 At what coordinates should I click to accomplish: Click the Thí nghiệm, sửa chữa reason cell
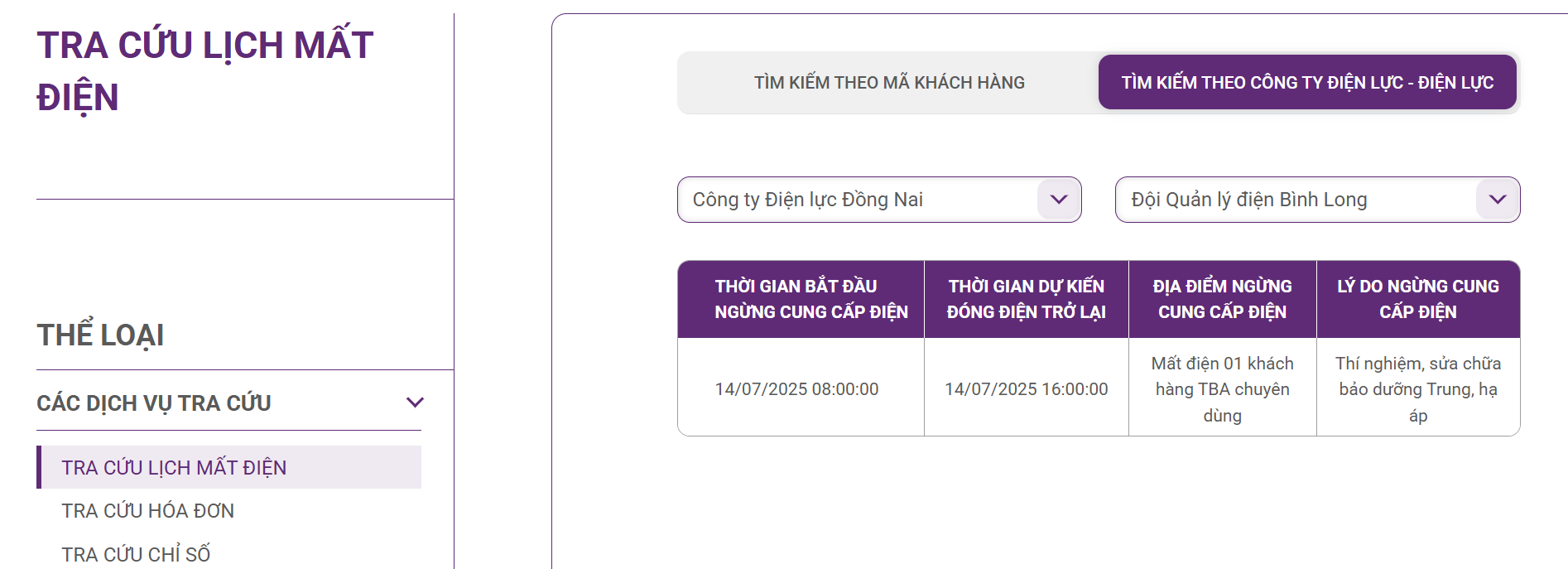(1418, 389)
